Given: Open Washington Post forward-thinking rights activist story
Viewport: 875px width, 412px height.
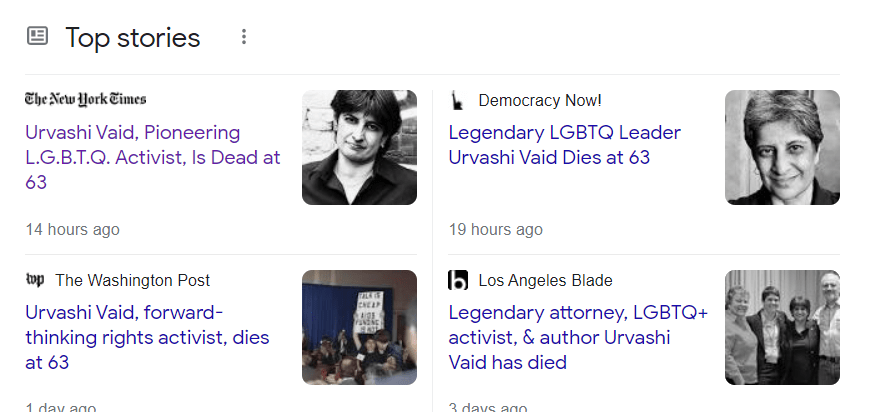Looking at the screenshot, I should [147, 337].
